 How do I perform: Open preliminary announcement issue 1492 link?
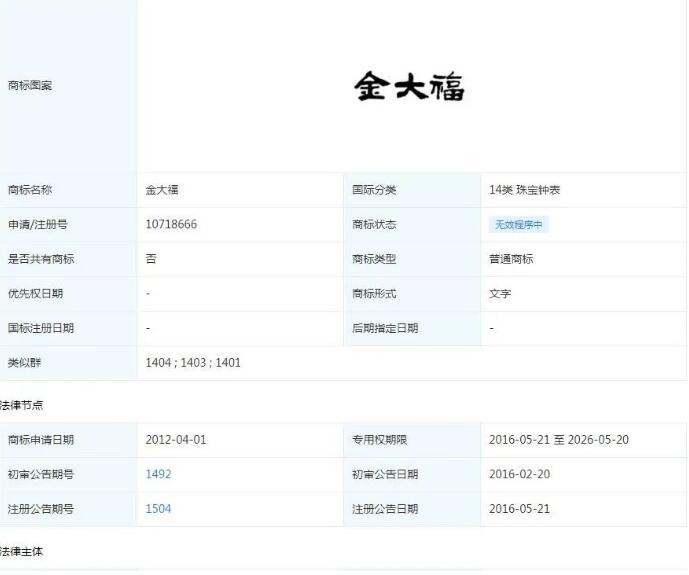[158, 474]
